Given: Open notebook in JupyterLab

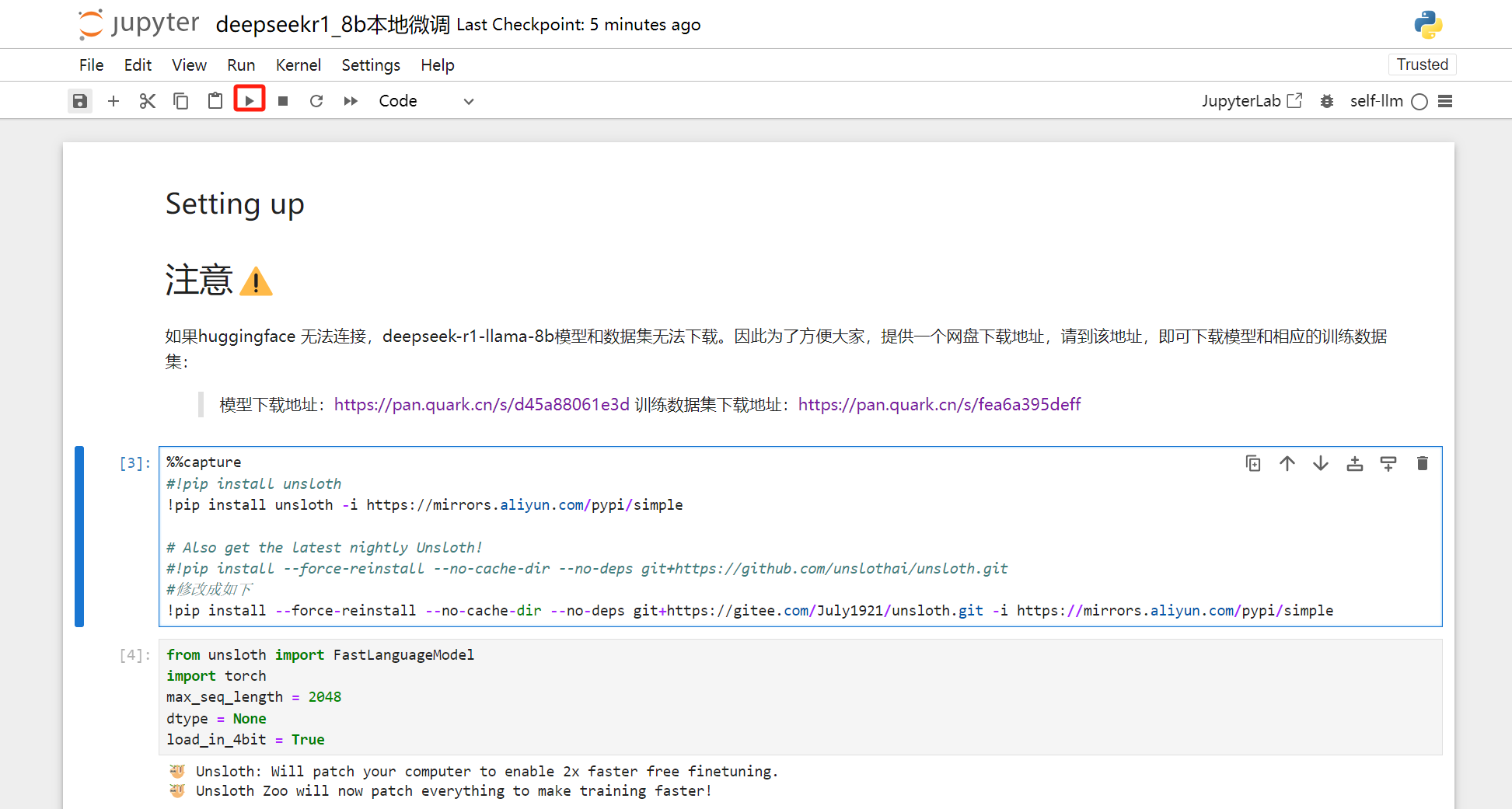Looking at the screenshot, I should tap(1252, 101).
